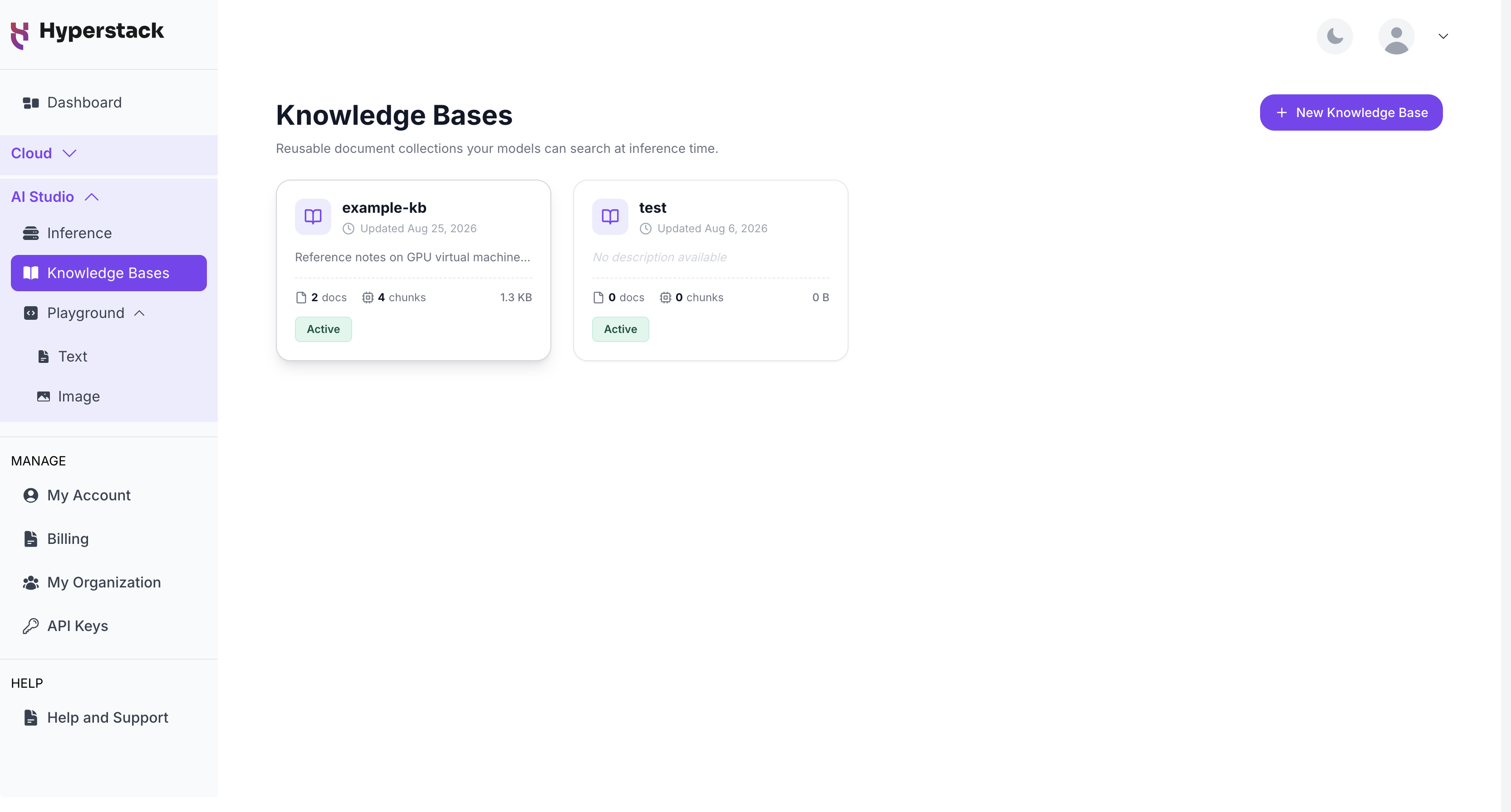Click the Dashboard grid icon

pyautogui.click(x=30, y=103)
